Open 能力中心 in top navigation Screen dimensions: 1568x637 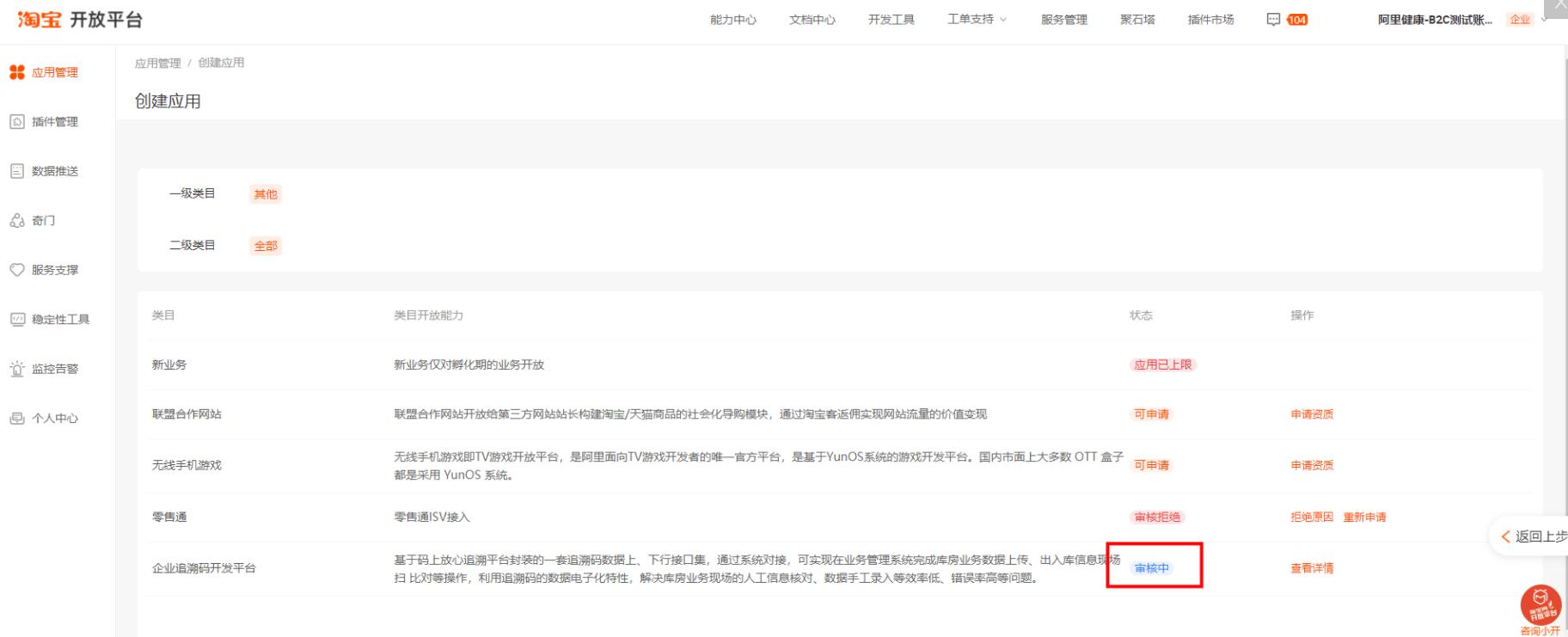[x=733, y=20]
